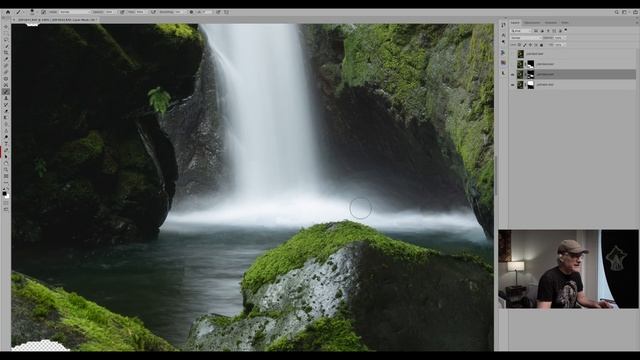Open the layer Fill slider arrow

(565, 45)
